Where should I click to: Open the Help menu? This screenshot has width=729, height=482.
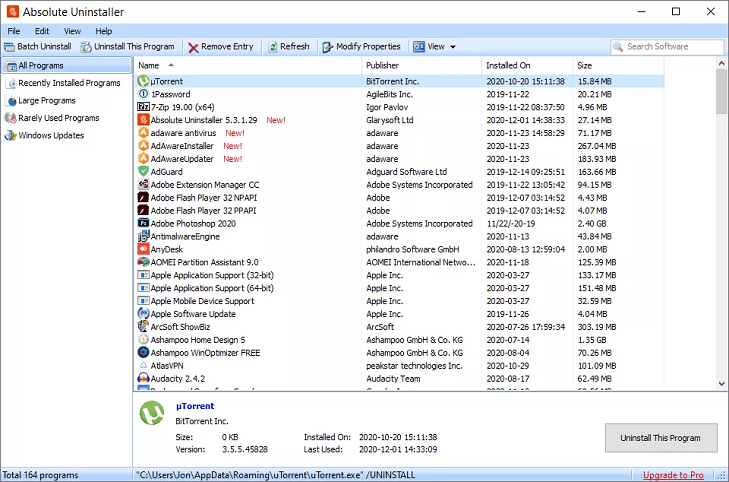point(104,31)
